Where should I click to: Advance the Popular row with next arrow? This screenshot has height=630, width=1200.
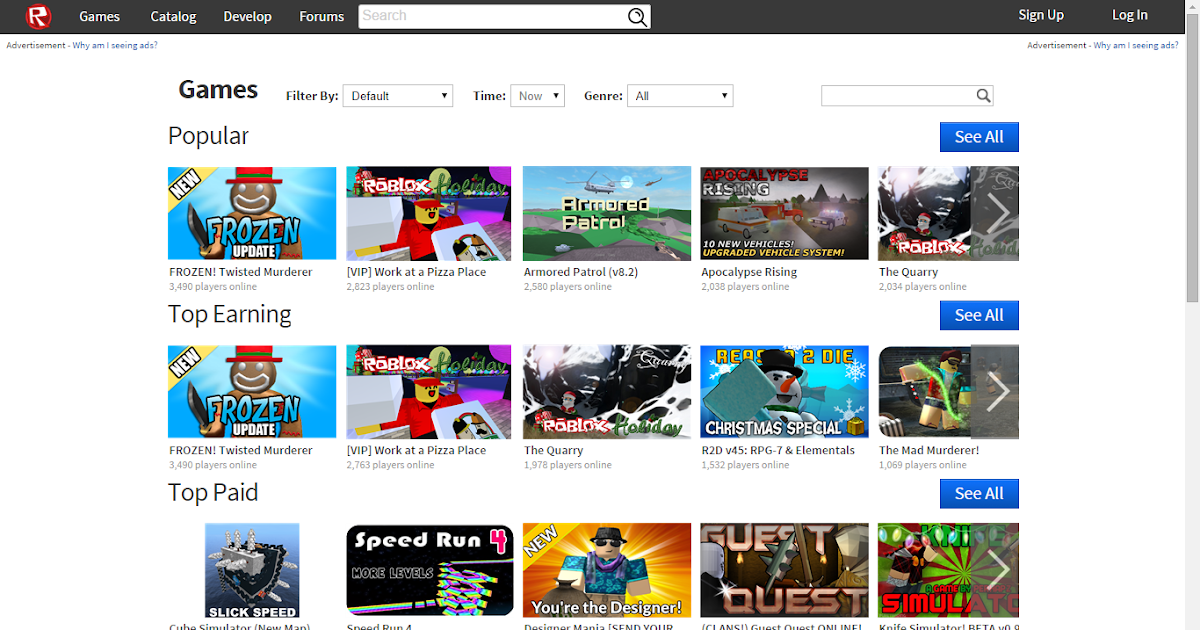(x=996, y=213)
